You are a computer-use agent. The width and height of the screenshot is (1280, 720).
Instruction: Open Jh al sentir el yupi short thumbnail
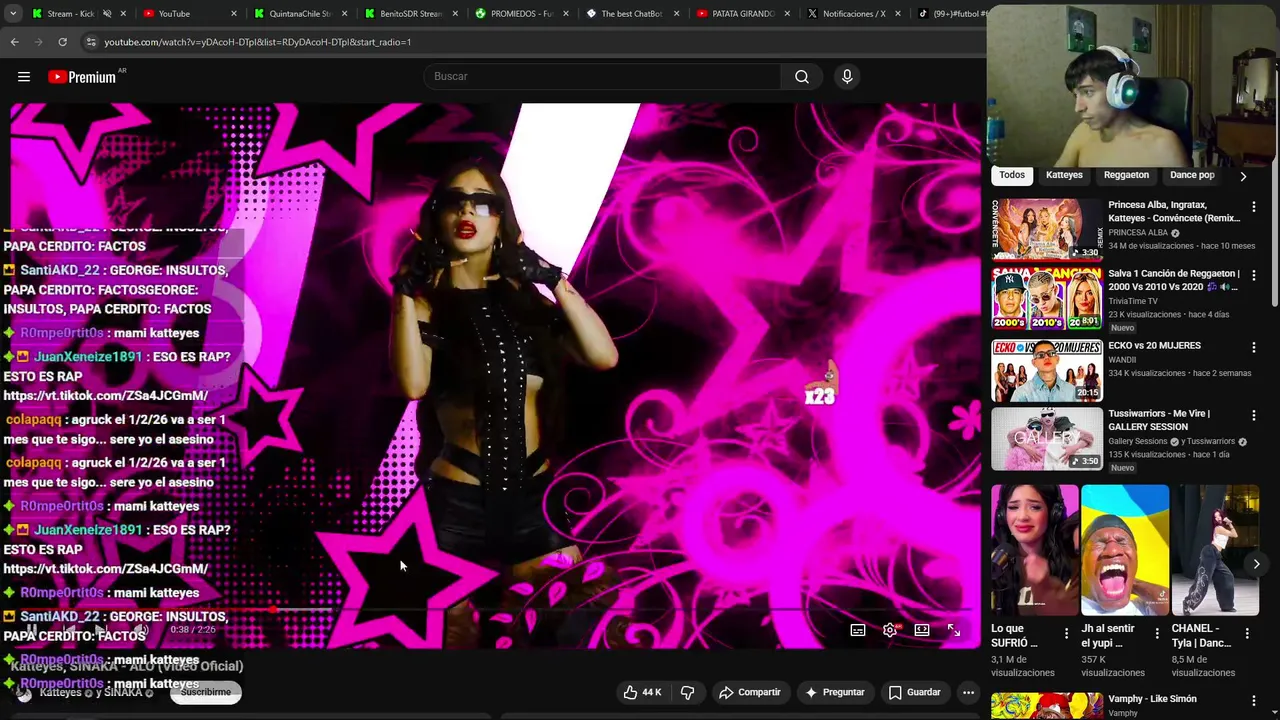click(x=1125, y=550)
